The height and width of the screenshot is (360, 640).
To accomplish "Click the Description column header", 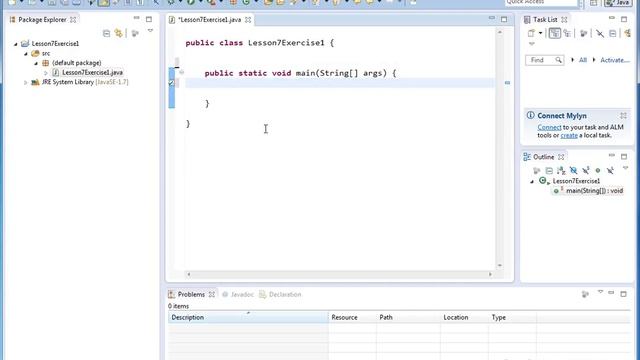I will (248, 317).
